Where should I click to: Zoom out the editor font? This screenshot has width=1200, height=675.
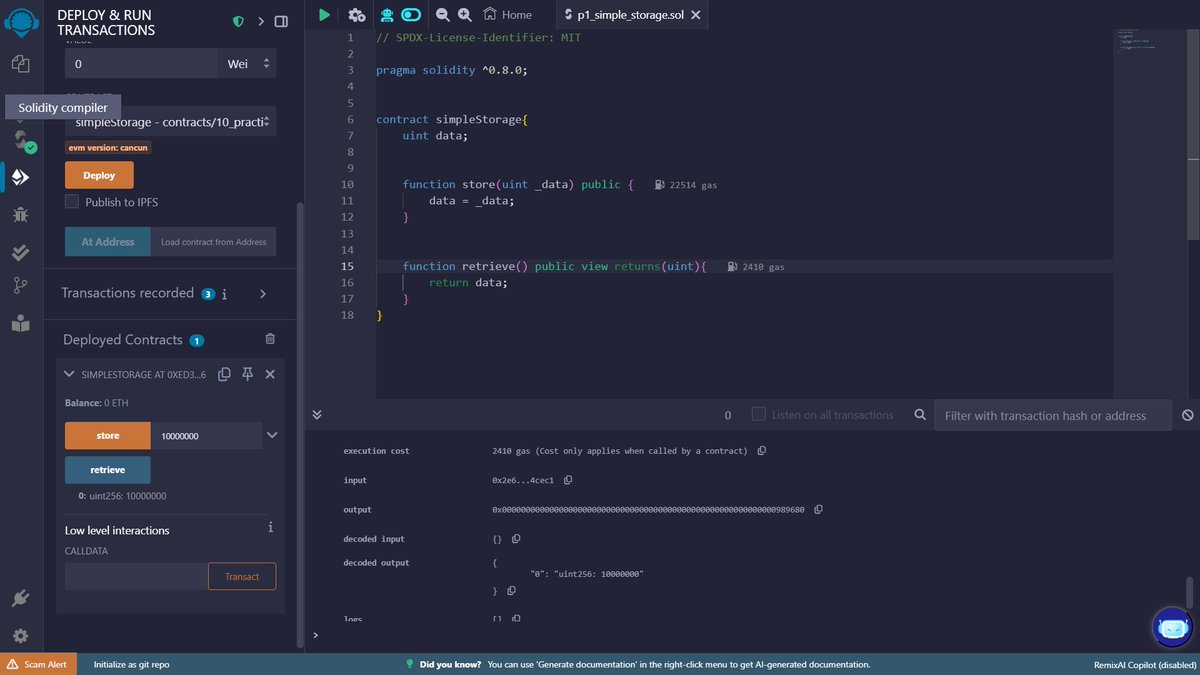(x=443, y=15)
